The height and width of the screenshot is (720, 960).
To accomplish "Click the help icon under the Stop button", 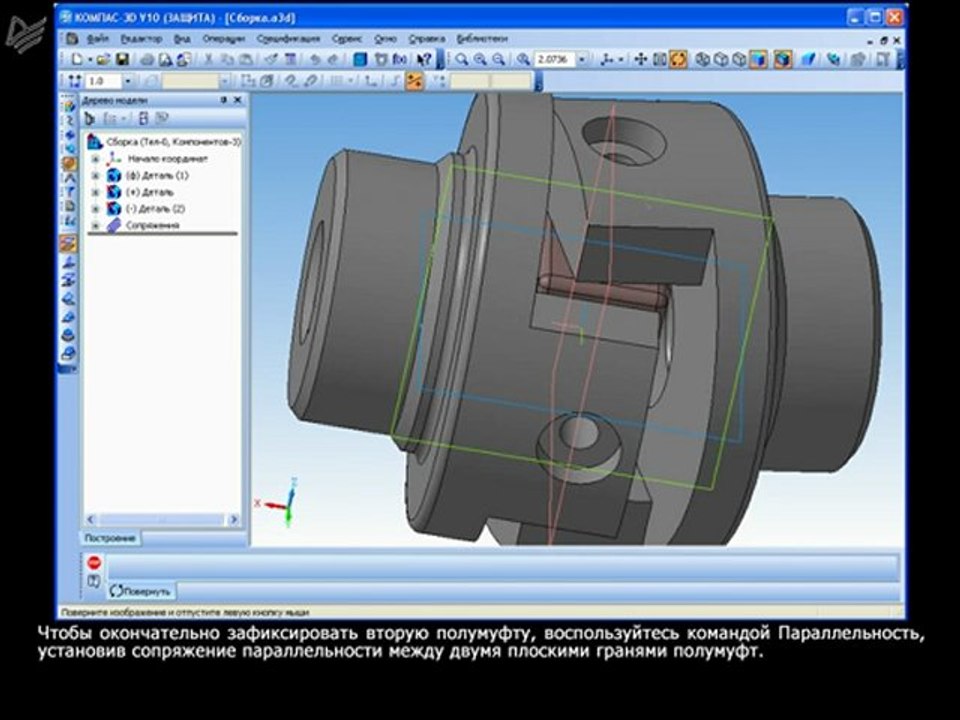I will (94, 582).
